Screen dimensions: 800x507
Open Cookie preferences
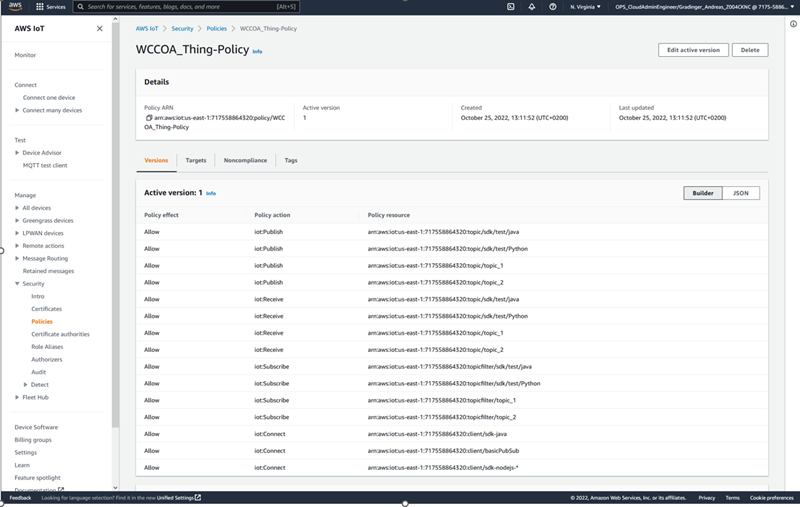pos(771,498)
